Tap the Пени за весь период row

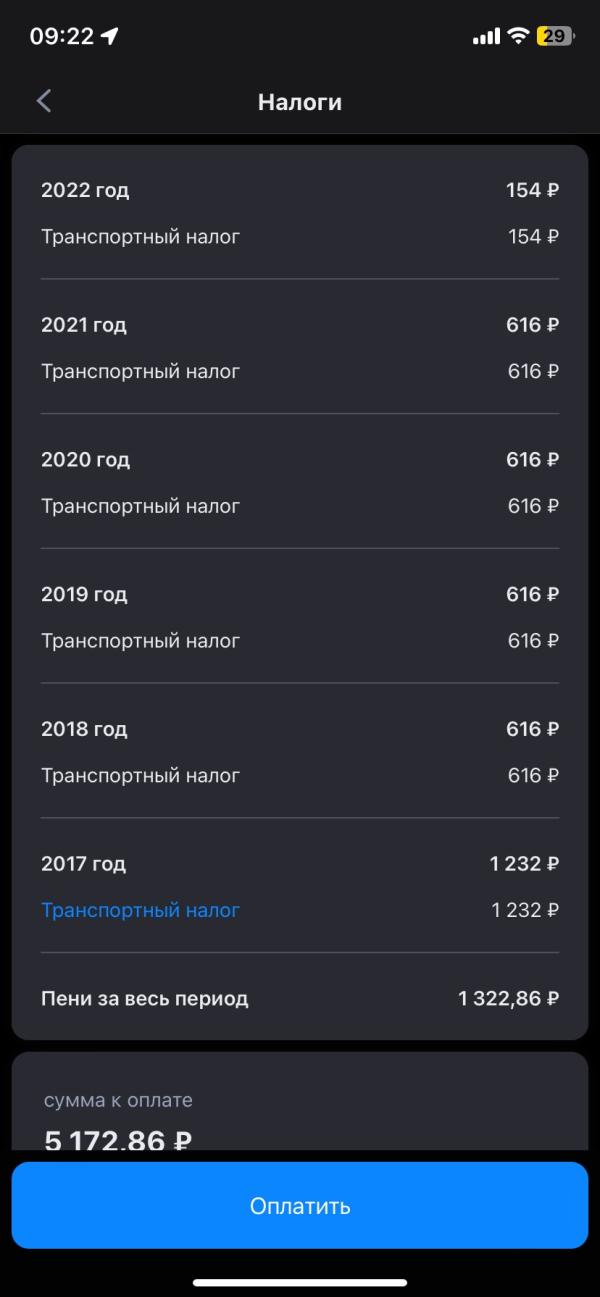point(300,998)
